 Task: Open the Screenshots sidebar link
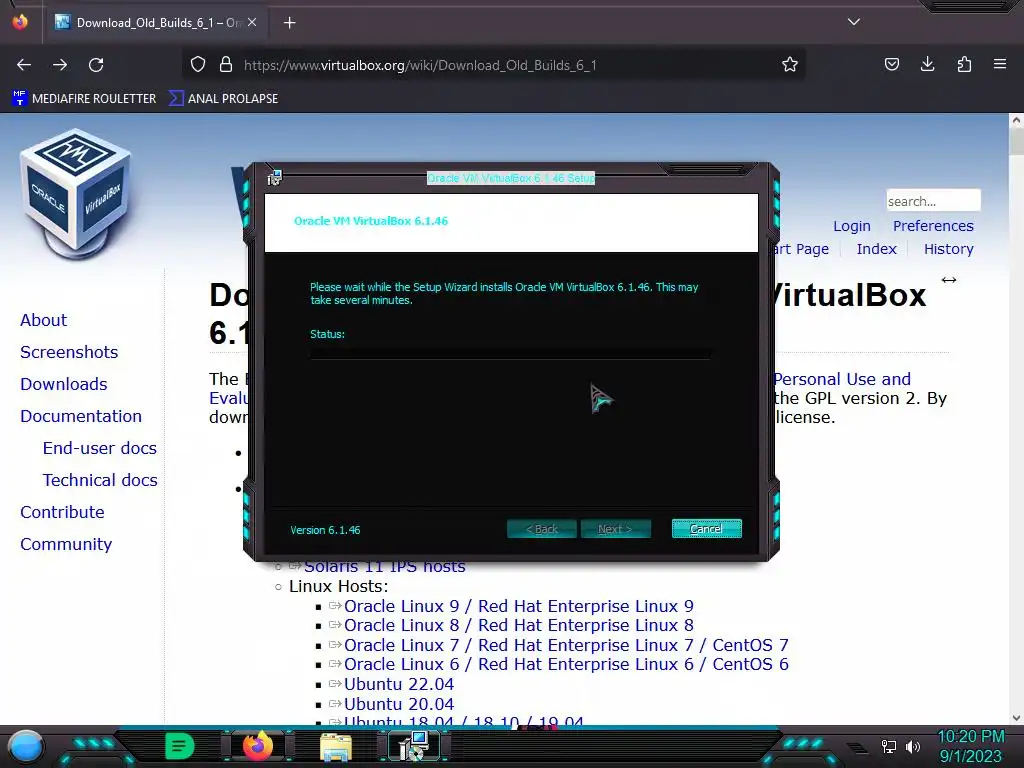point(69,352)
